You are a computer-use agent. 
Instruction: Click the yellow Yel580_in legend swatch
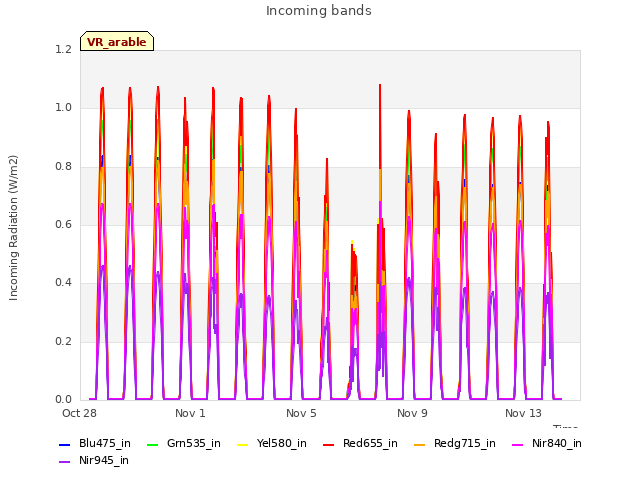coord(242,444)
